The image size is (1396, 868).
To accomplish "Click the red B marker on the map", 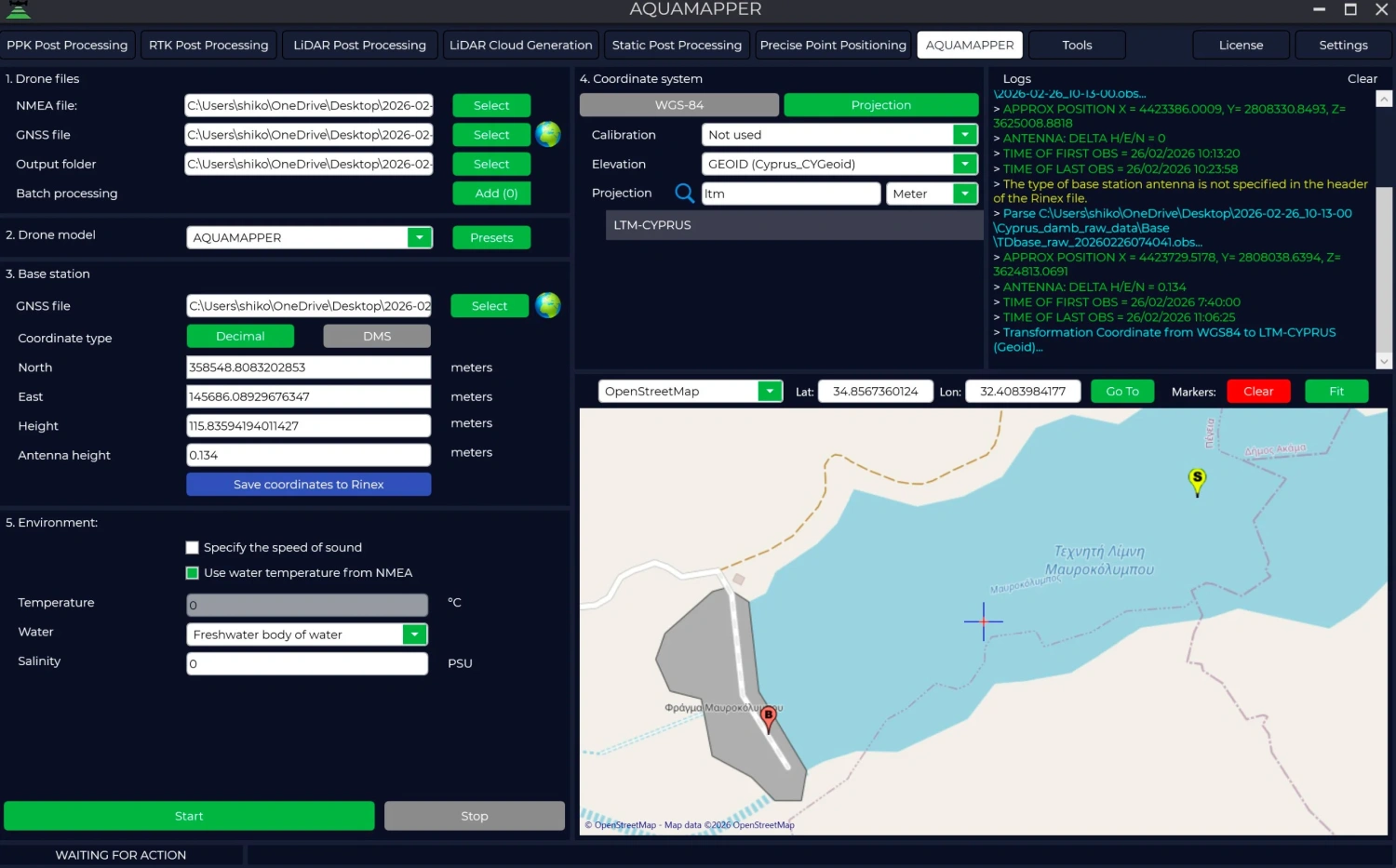I will 769,719.
